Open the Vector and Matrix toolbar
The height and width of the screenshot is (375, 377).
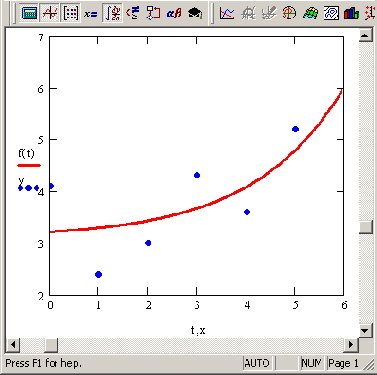point(71,13)
